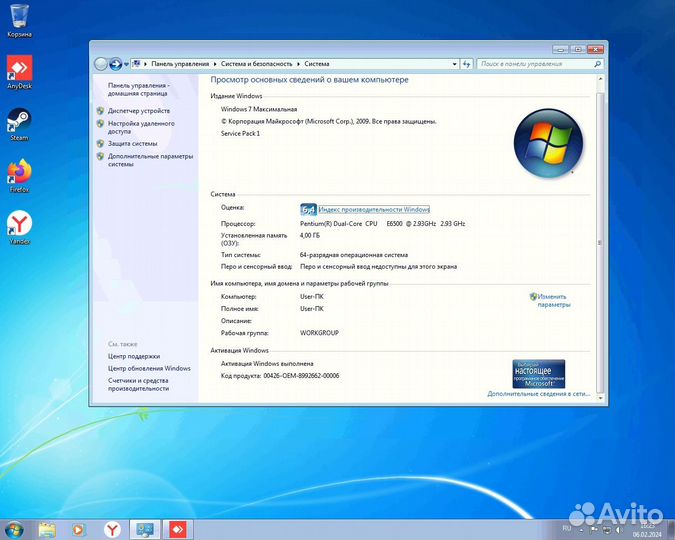Open Счетчики и средства производительности link
The width and height of the screenshot is (675, 540).
click(138, 385)
